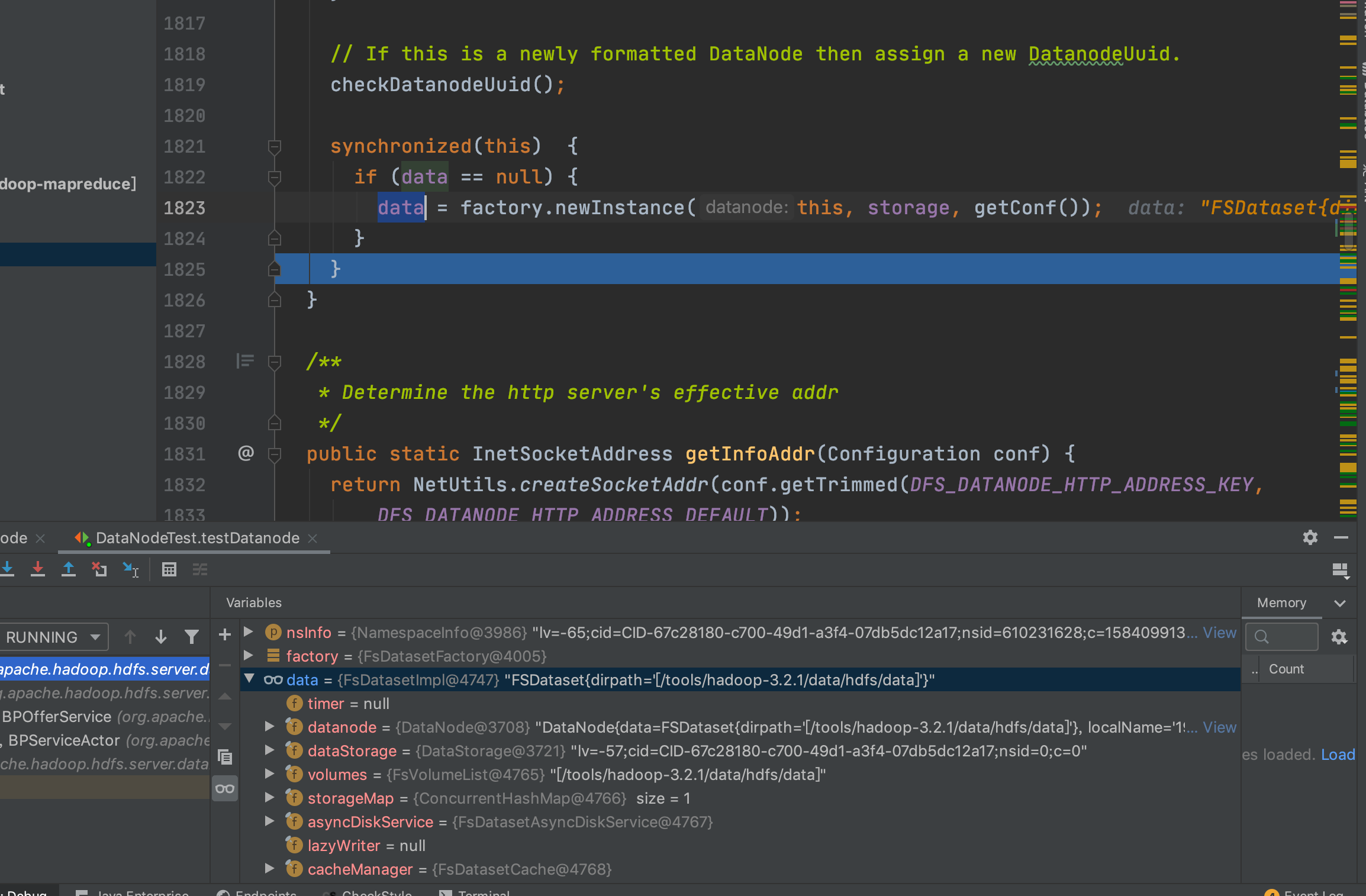This screenshot has width=1366, height=896.
Task: Collapse the data variable node
Action: pyautogui.click(x=249, y=679)
